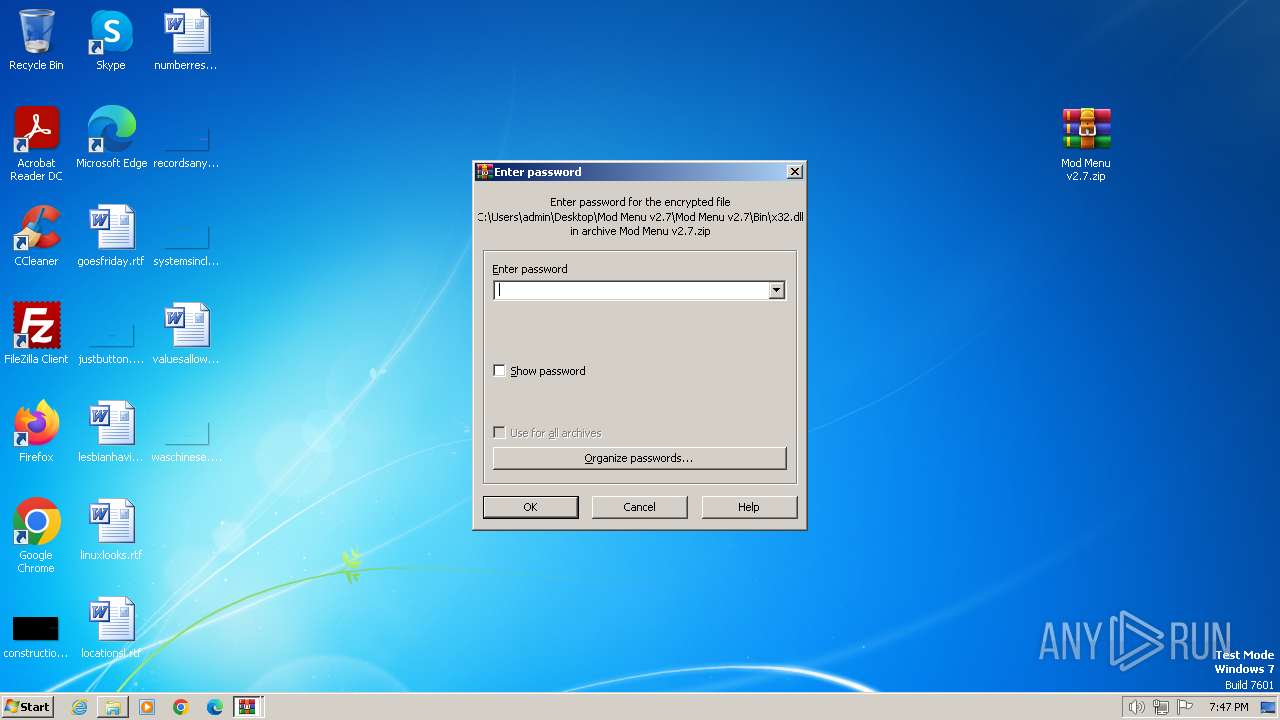Select goesfriday.rtf document icon
The width and height of the screenshot is (1280, 720).
point(111,236)
